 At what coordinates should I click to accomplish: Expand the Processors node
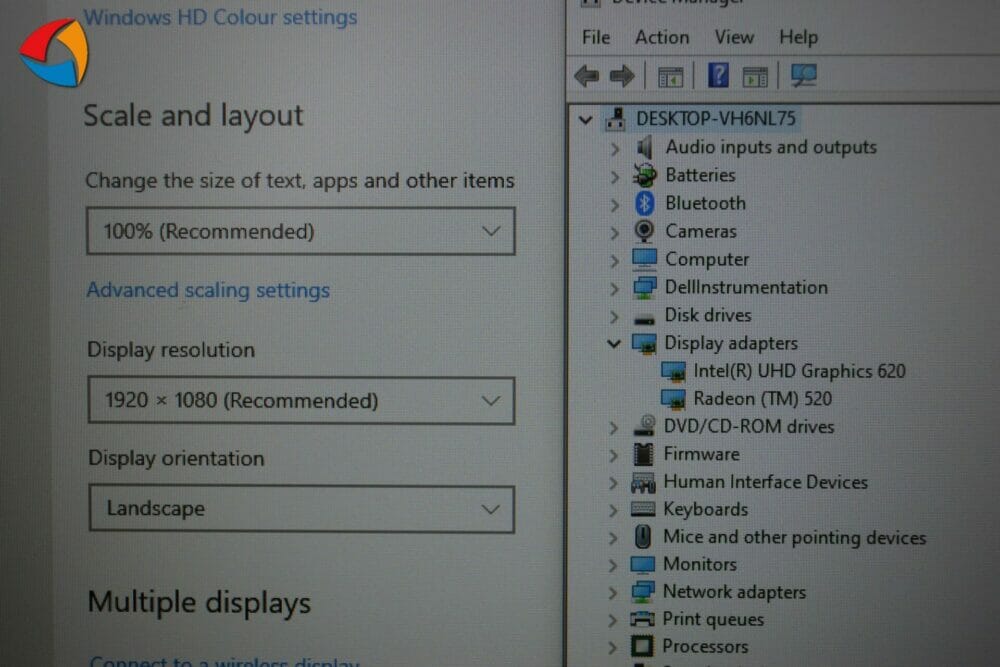point(613,648)
